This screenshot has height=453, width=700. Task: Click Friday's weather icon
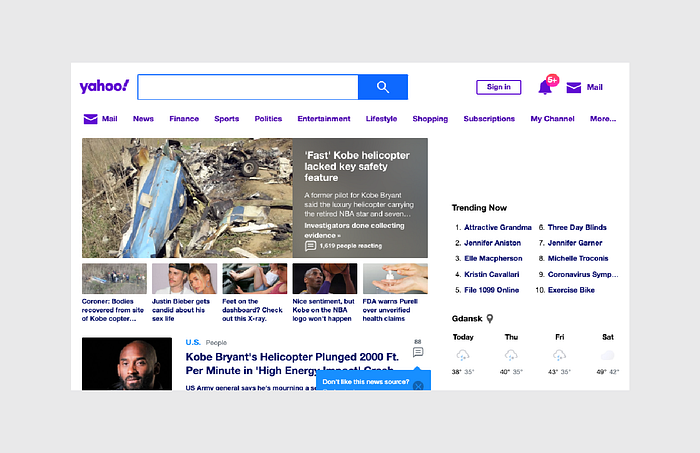(x=559, y=355)
